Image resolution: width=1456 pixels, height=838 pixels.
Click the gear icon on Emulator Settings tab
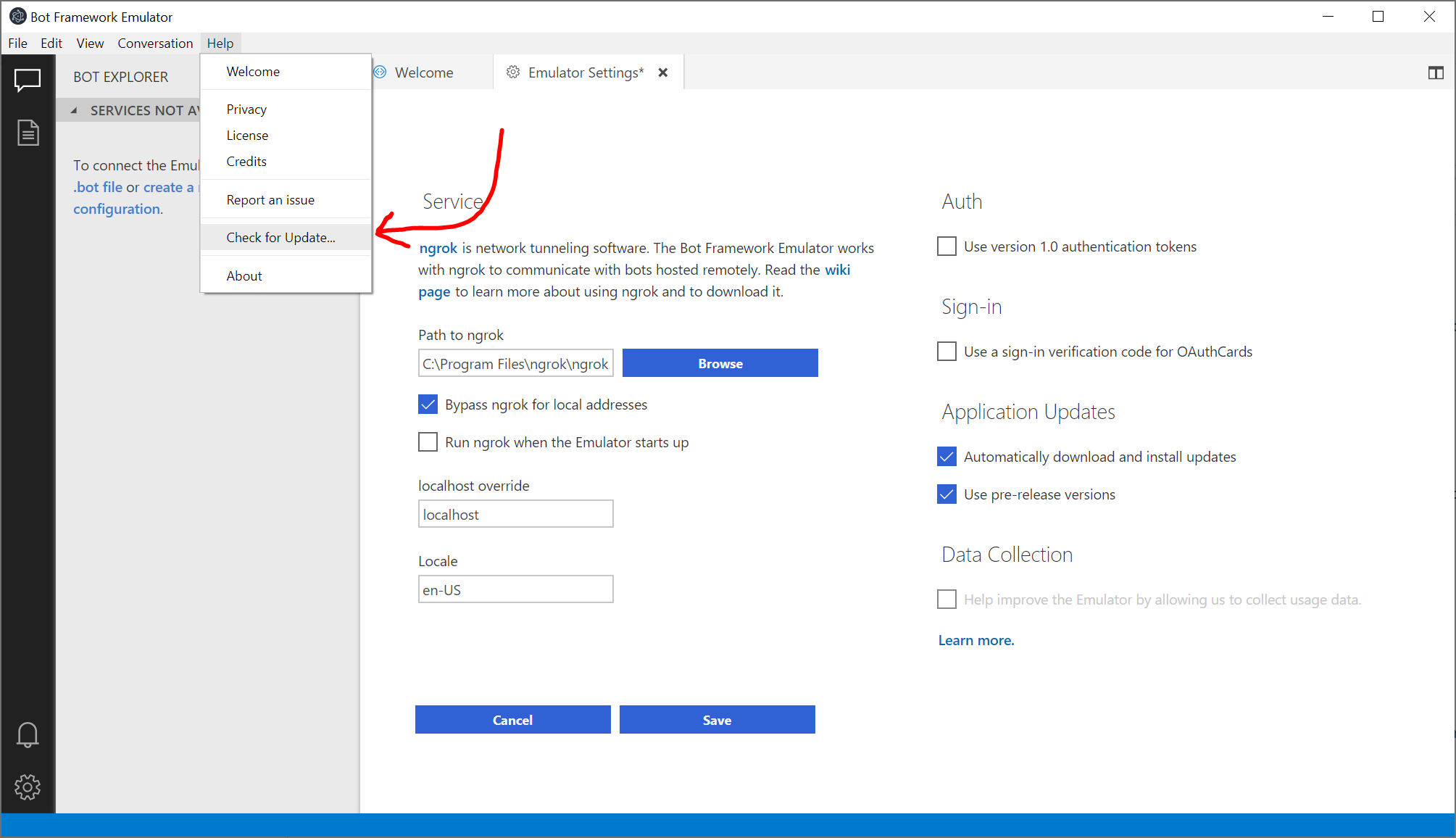513,72
